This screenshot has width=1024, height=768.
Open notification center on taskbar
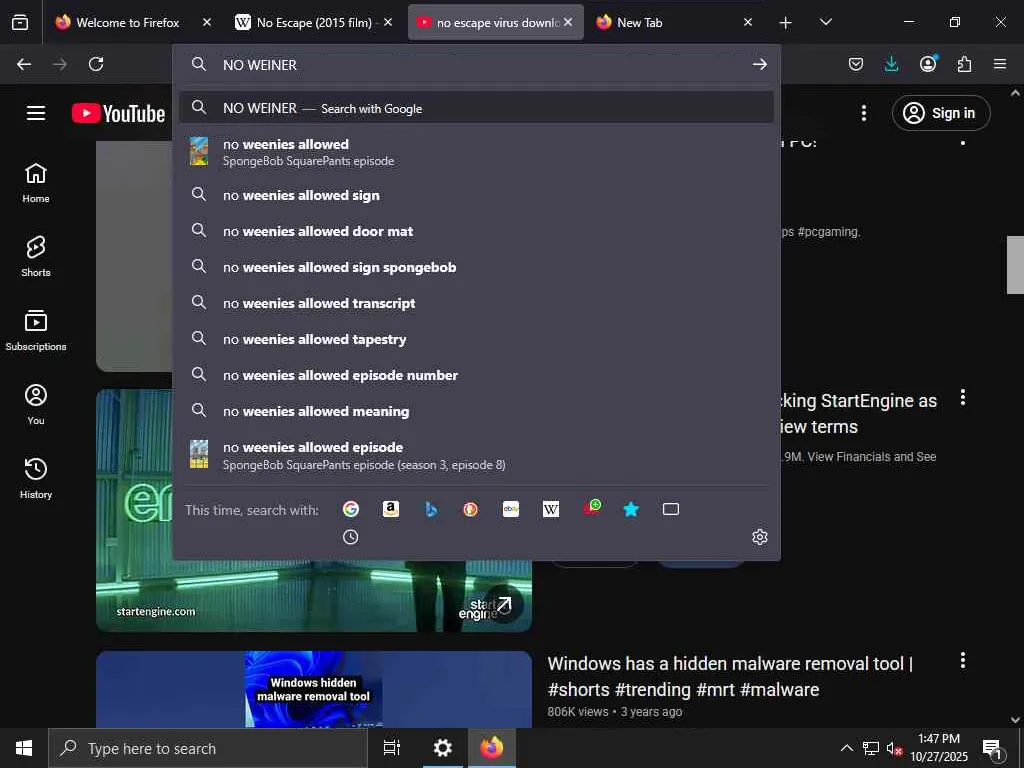pyautogui.click(x=993, y=749)
